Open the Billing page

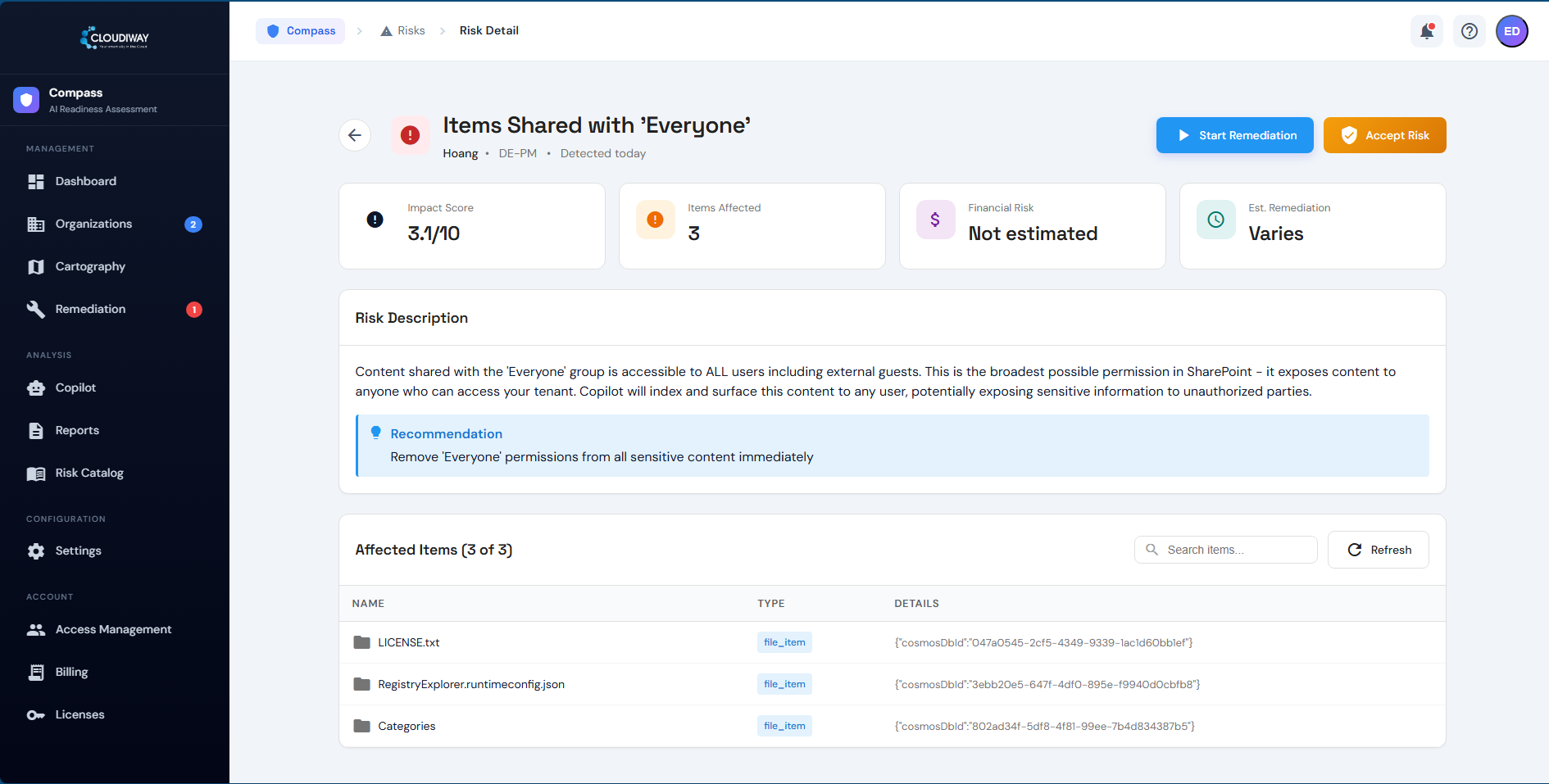(x=115, y=673)
